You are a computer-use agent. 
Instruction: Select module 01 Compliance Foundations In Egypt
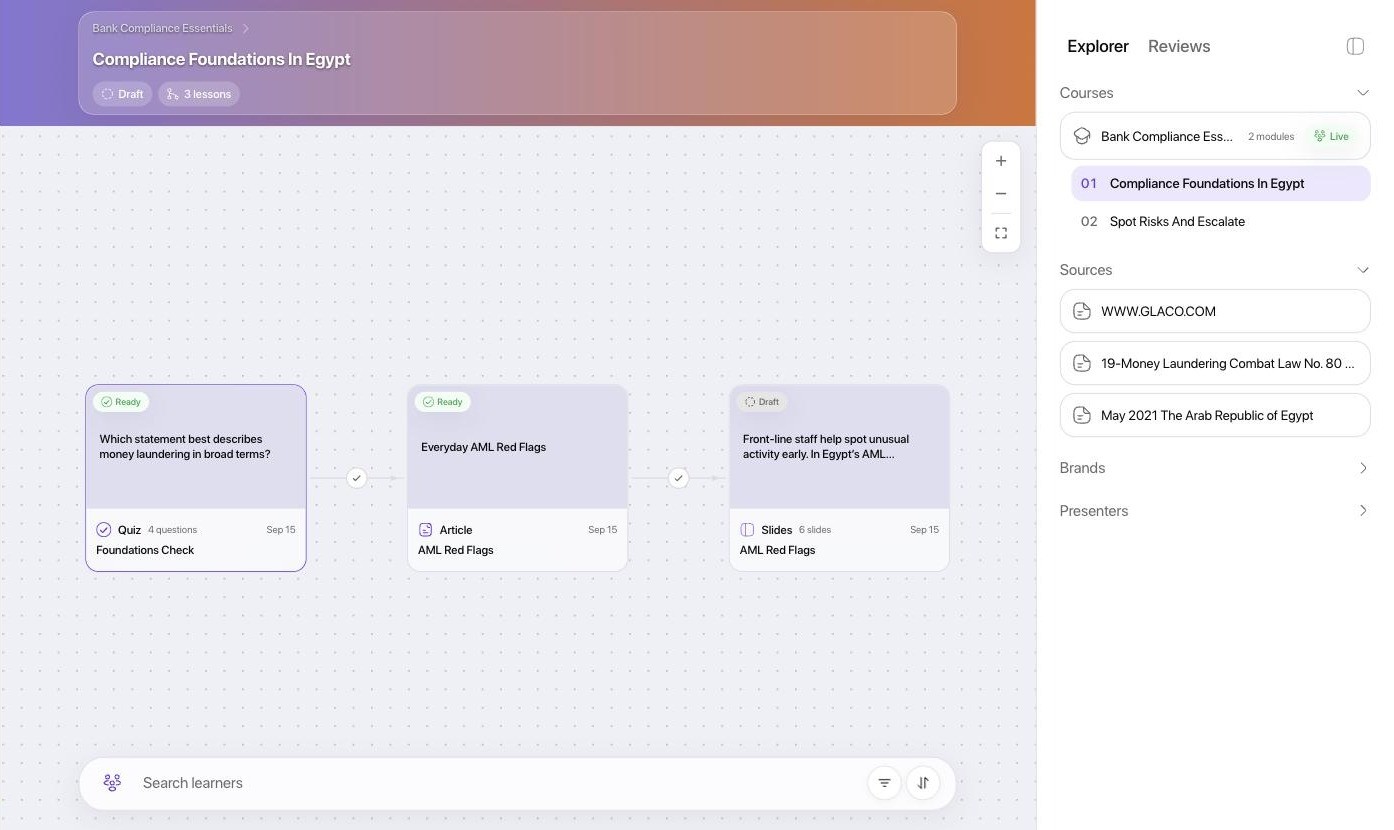tap(1221, 184)
